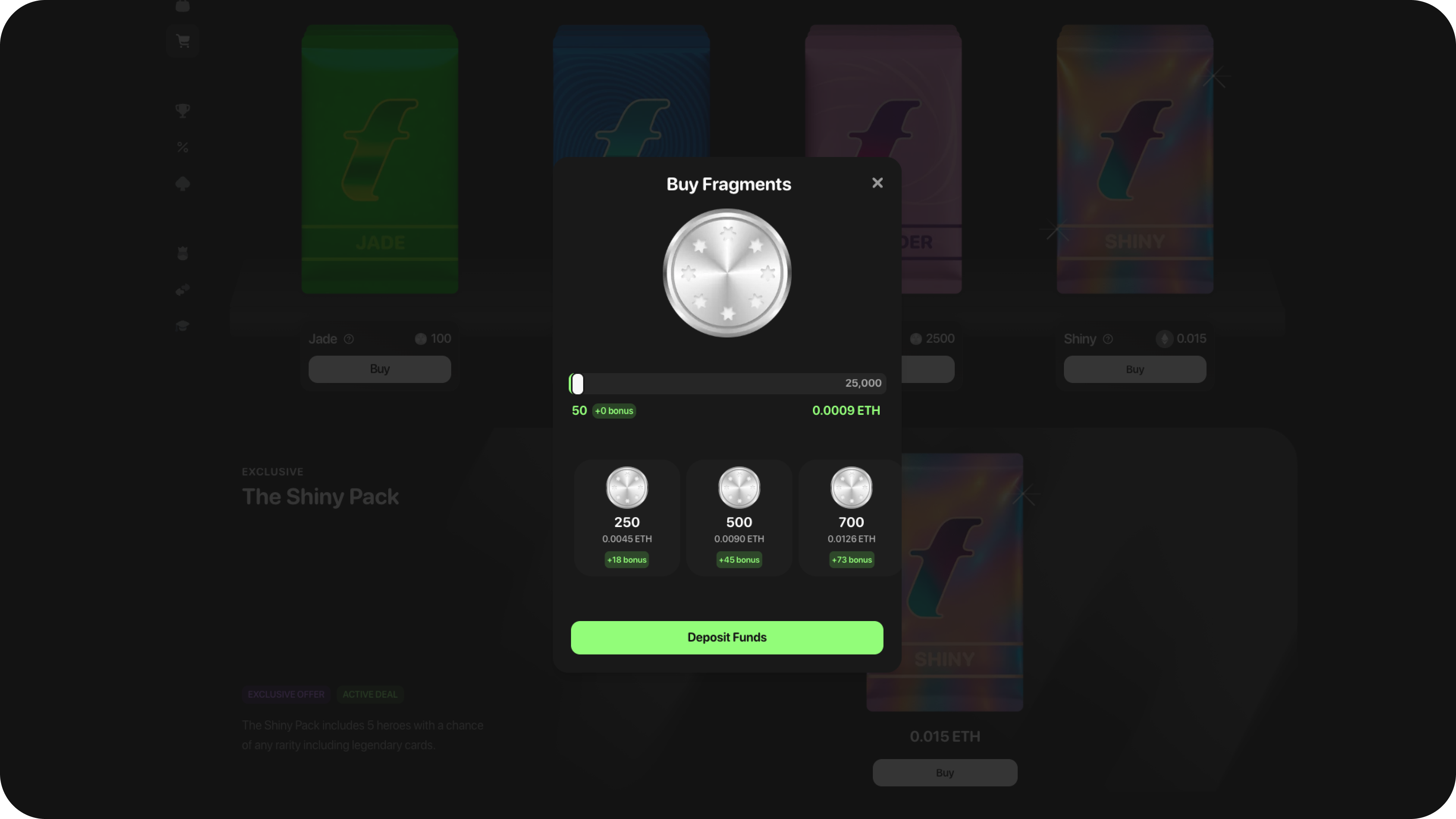
Task: Click the Jade pack info icon
Action: 349,339
